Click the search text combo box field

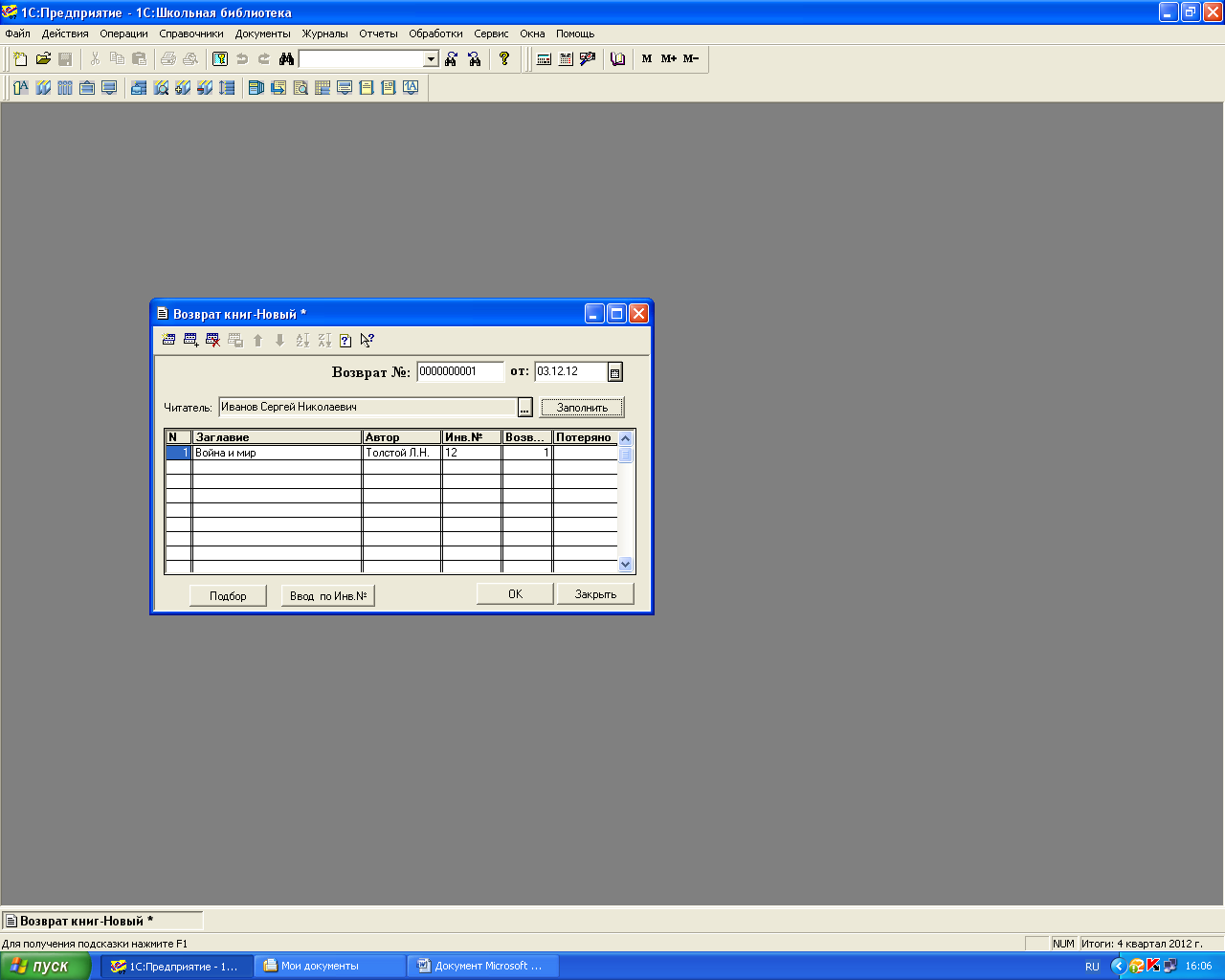click(x=362, y=59)
